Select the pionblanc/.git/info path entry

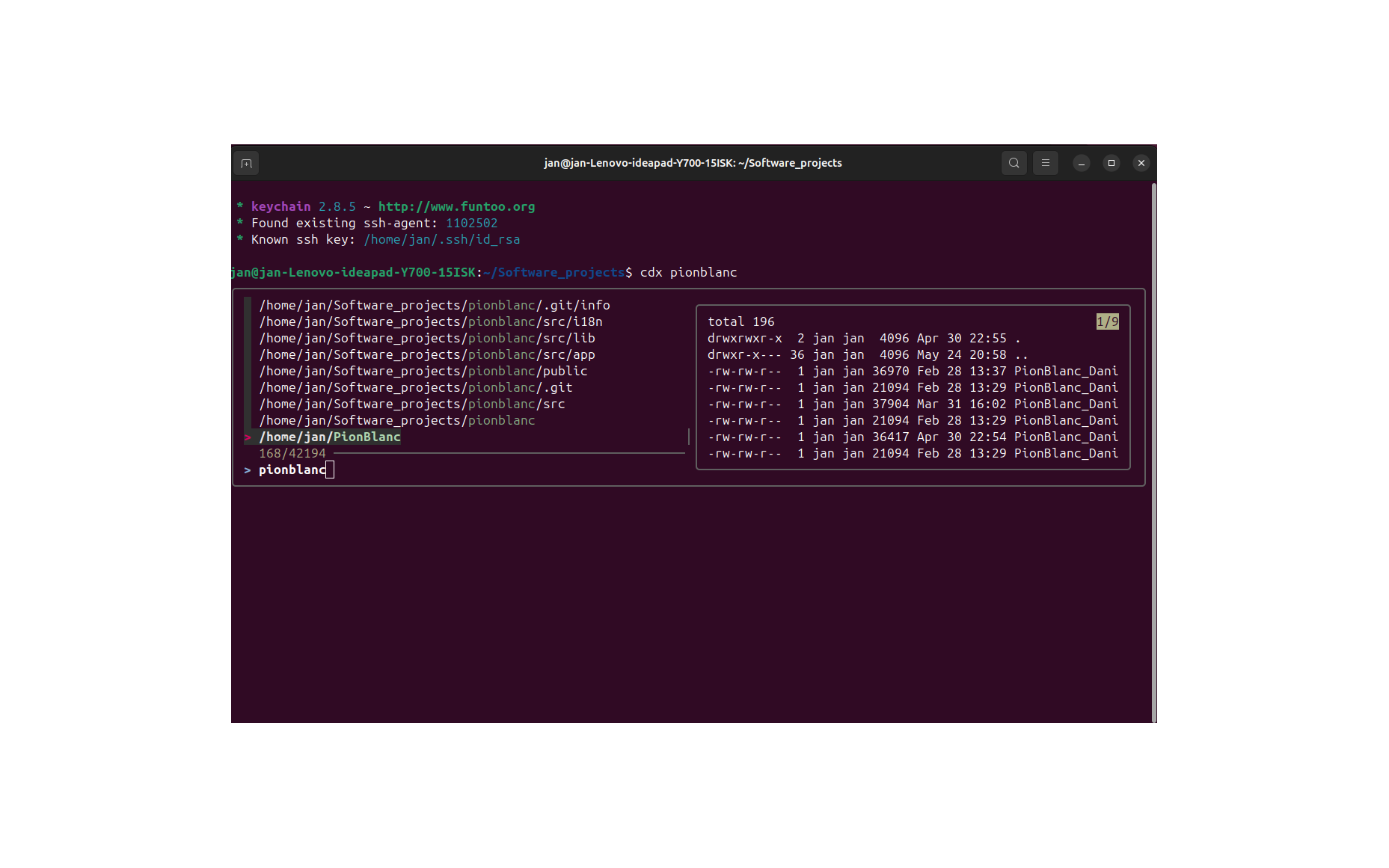(x=434, y=306)
